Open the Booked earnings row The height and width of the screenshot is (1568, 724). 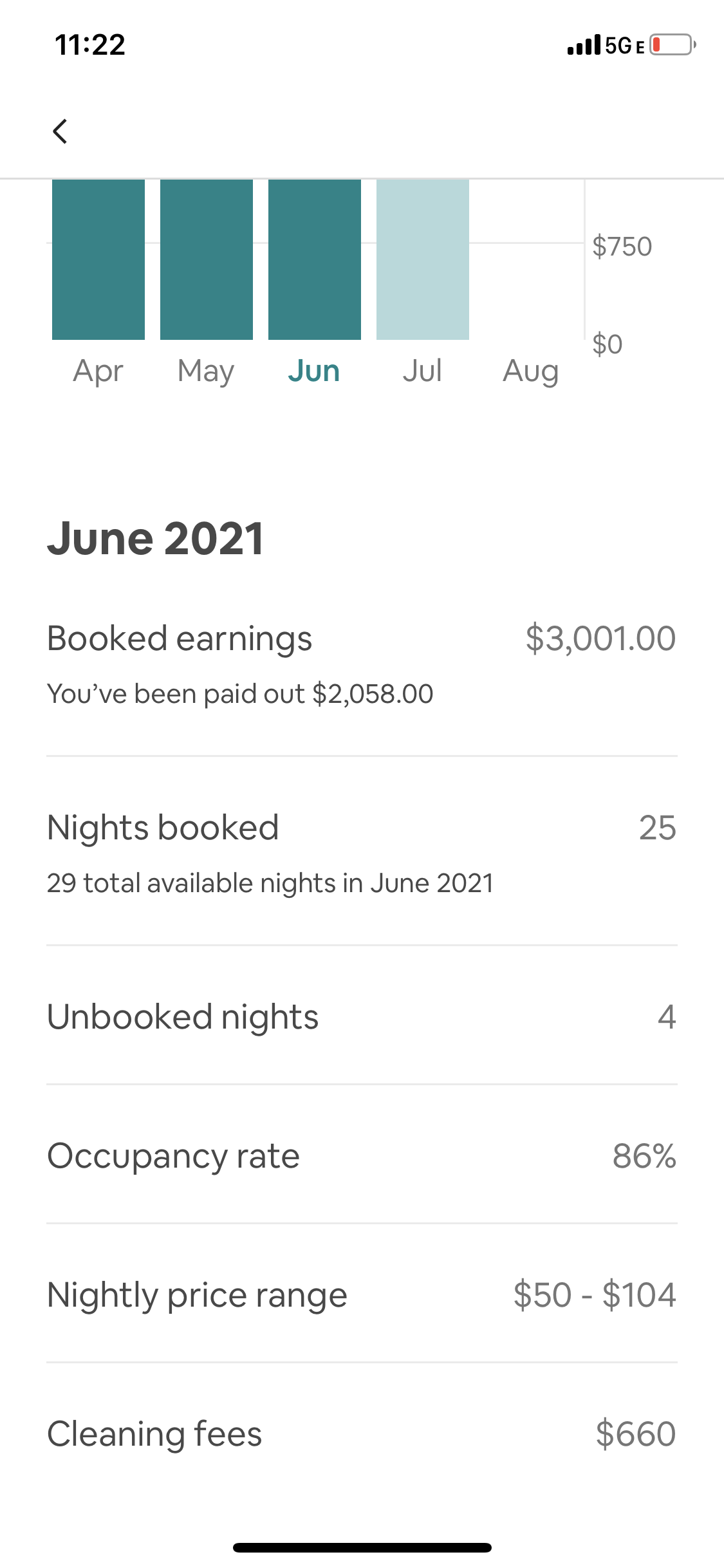[362, 663]
